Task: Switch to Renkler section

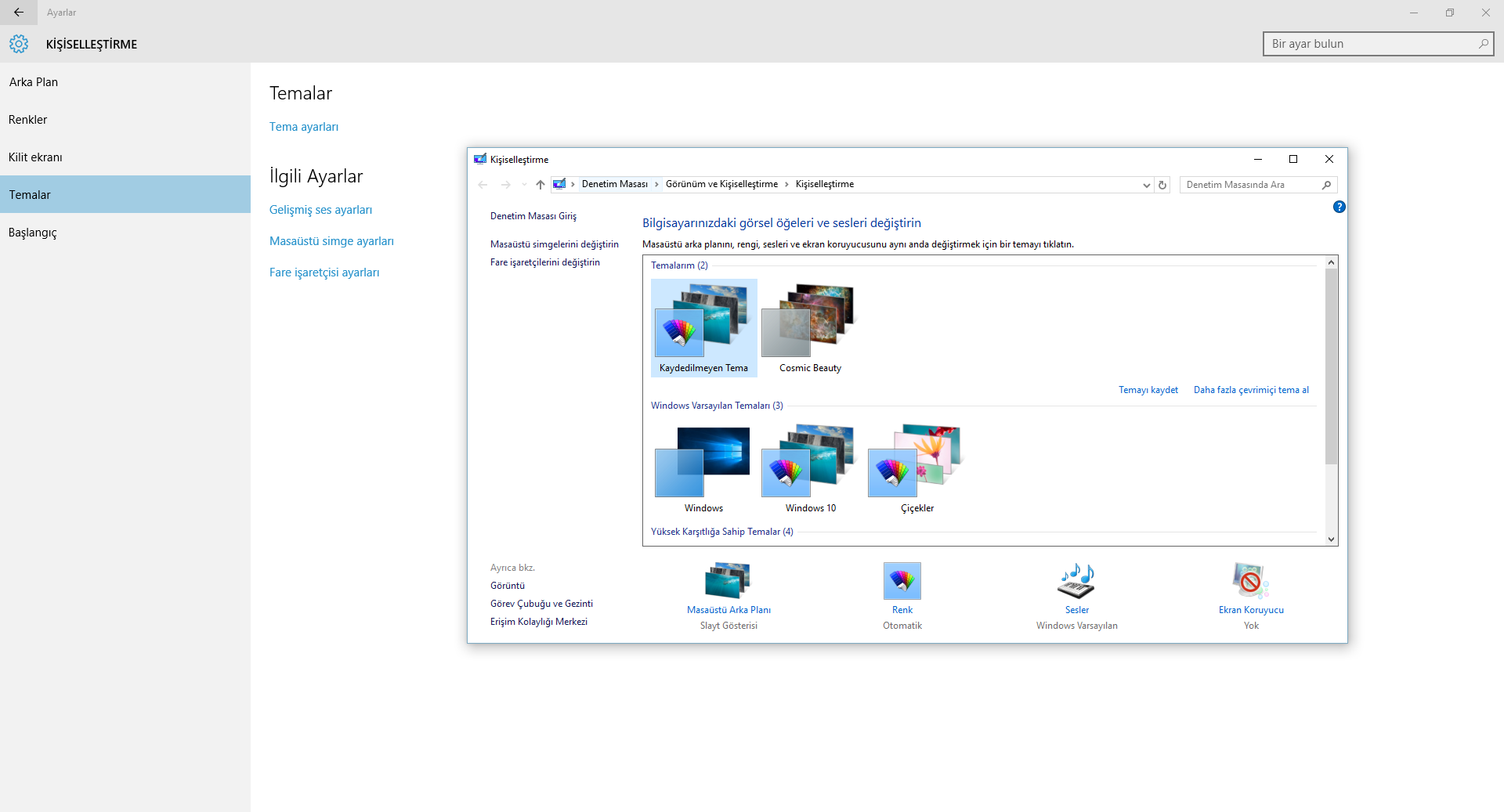Action: pyautogui.click(x=125, y=120)
